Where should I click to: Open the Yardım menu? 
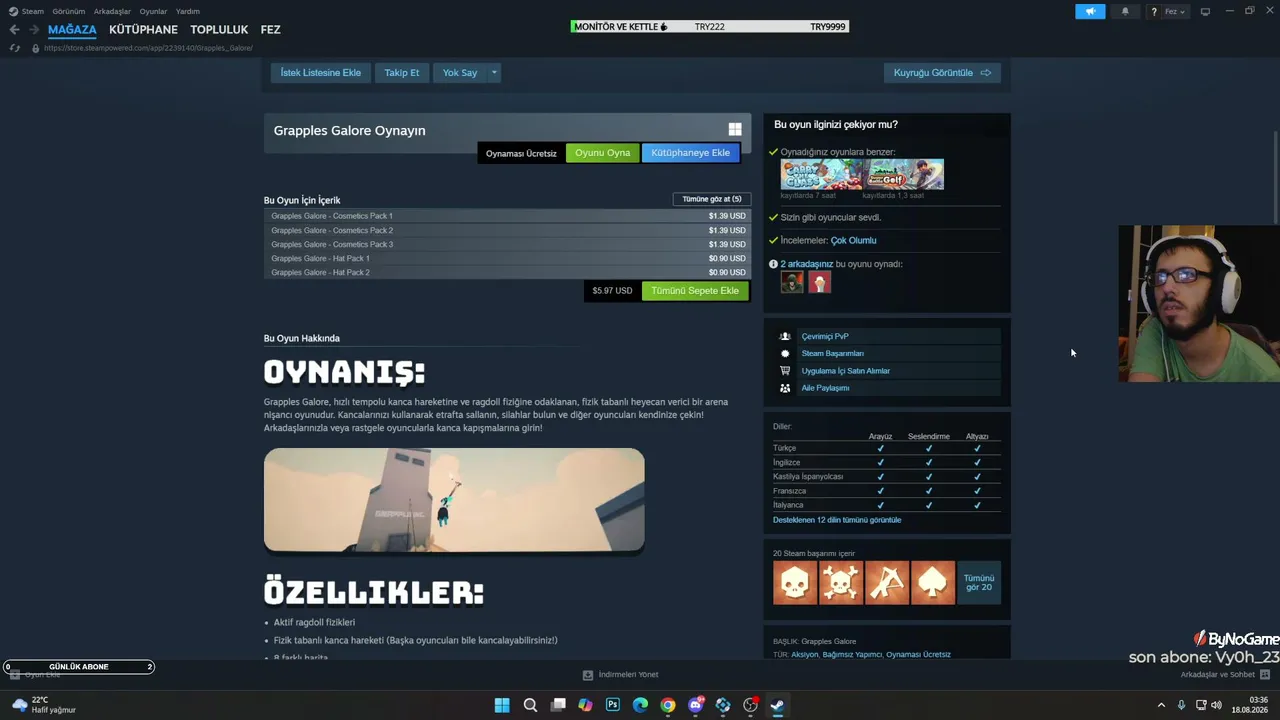click(x=188, y=11)
